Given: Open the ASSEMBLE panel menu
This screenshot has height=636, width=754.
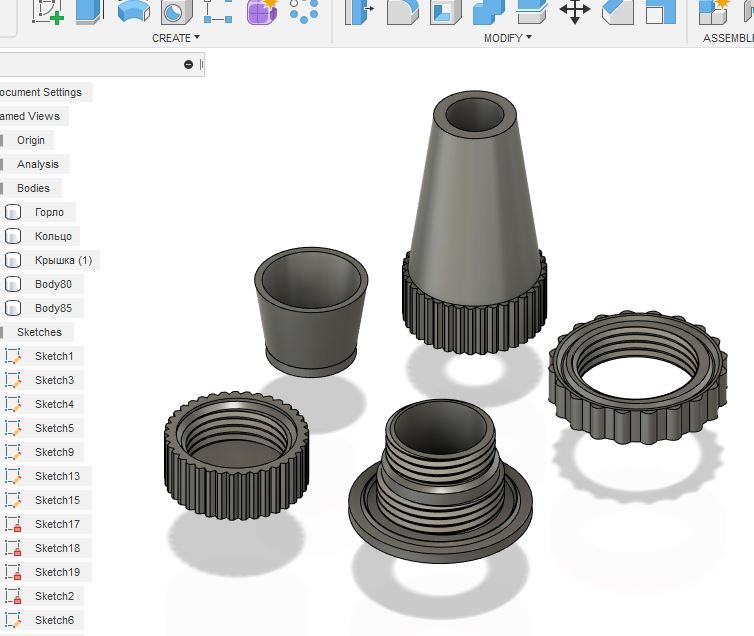Looking at the screenshot, I should [728, 38].
